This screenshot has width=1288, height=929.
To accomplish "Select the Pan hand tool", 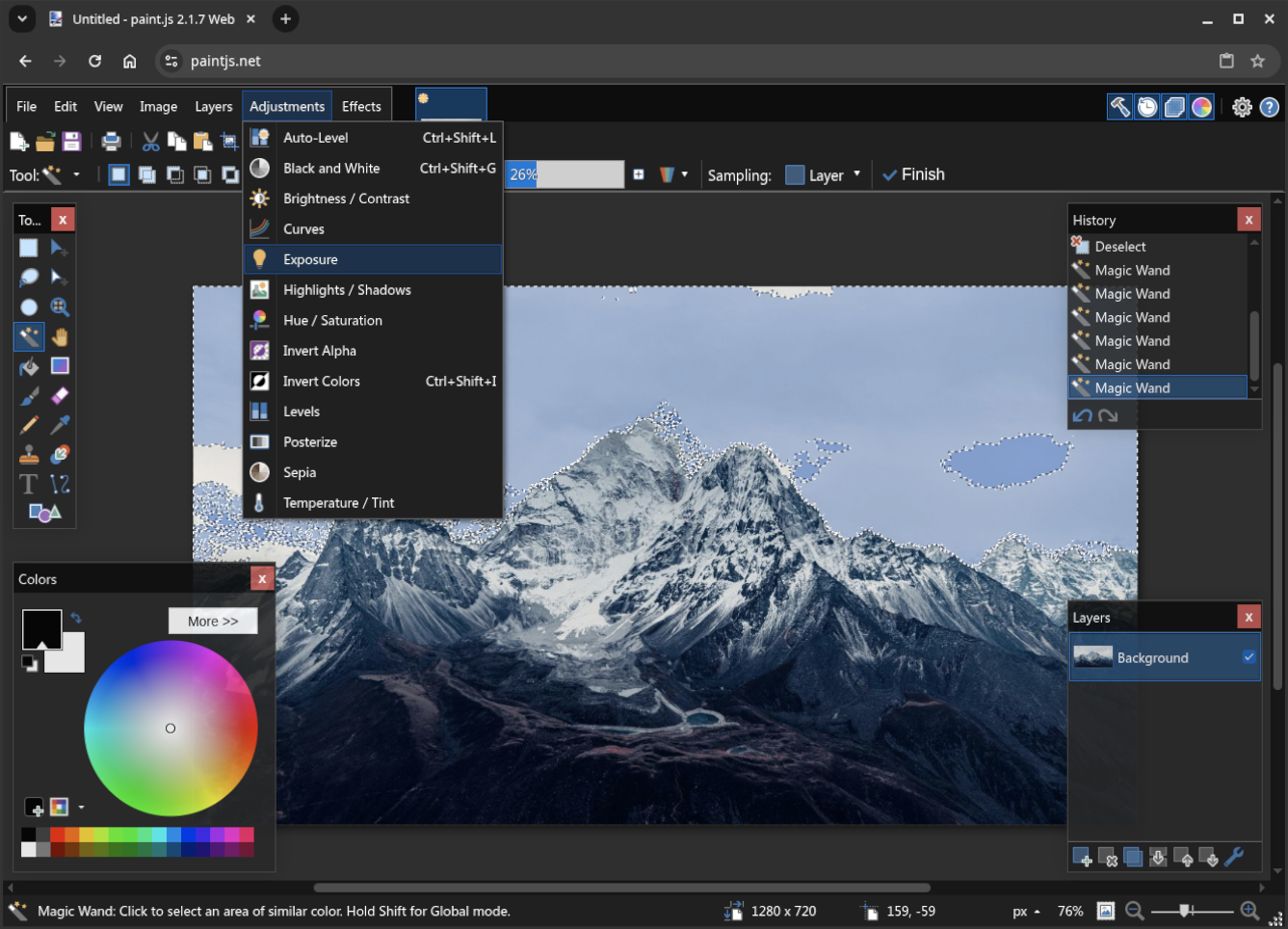I will pyautogui.click(x=60, y=337).
